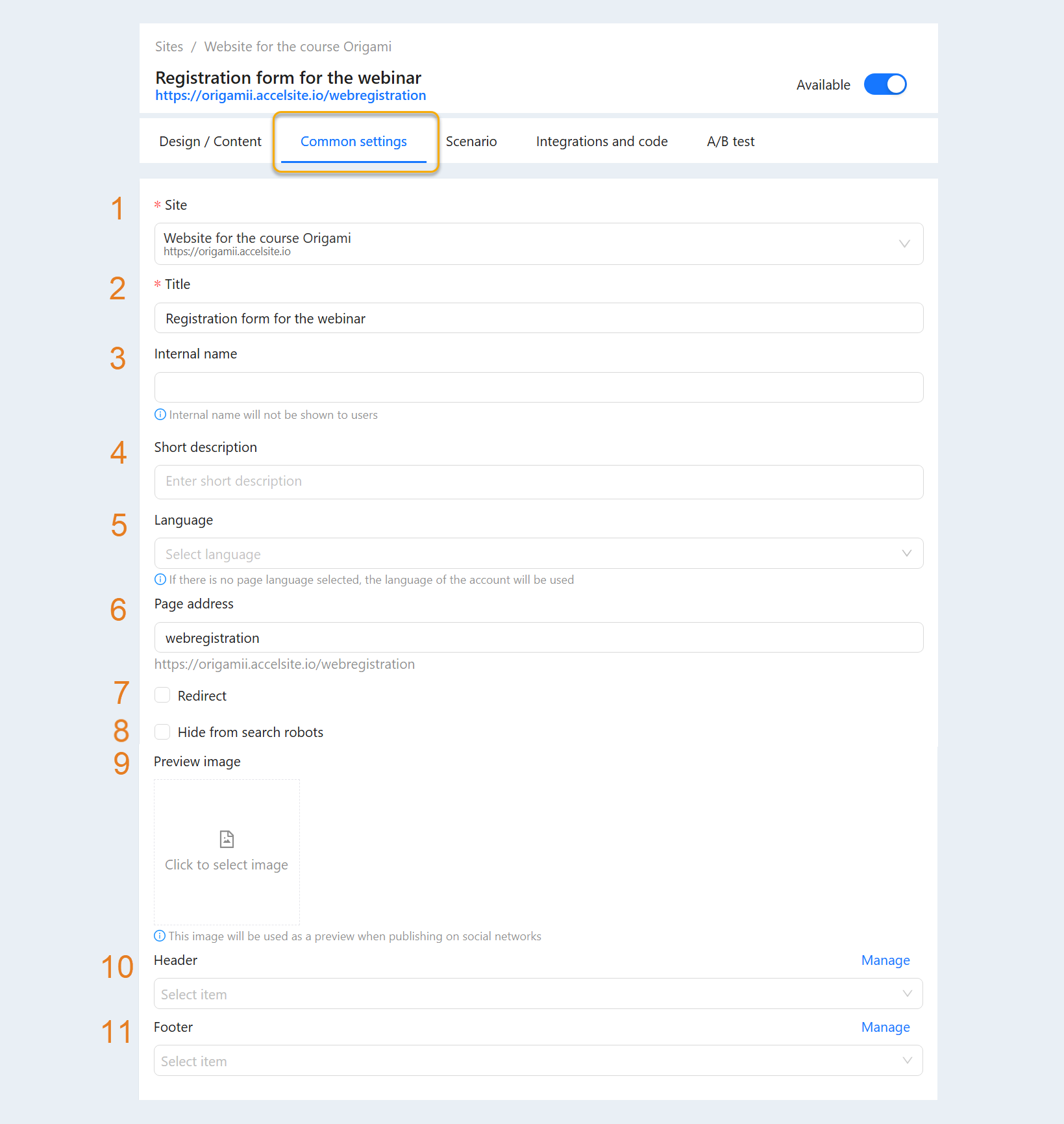Expand the Site dropdown arrow
The width and height of the screenshot is (1064, 1124).
904,244
